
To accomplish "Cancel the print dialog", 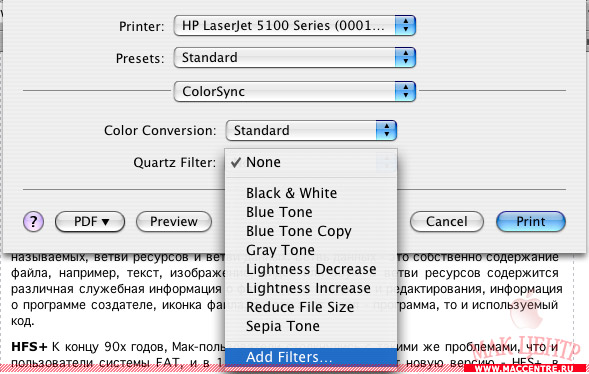I will click(x=447, y=222).
